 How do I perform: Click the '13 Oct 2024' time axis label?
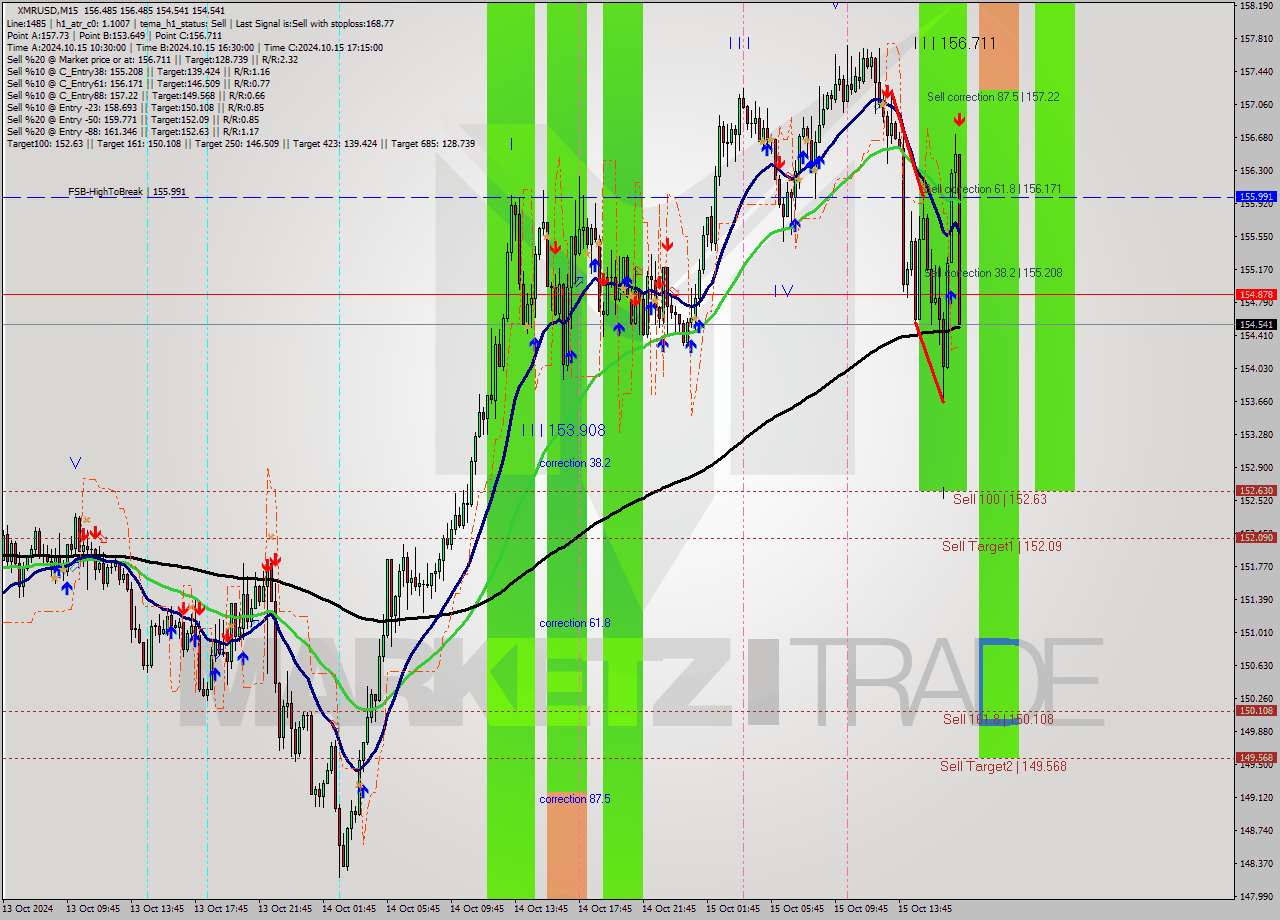coord(28,909)
